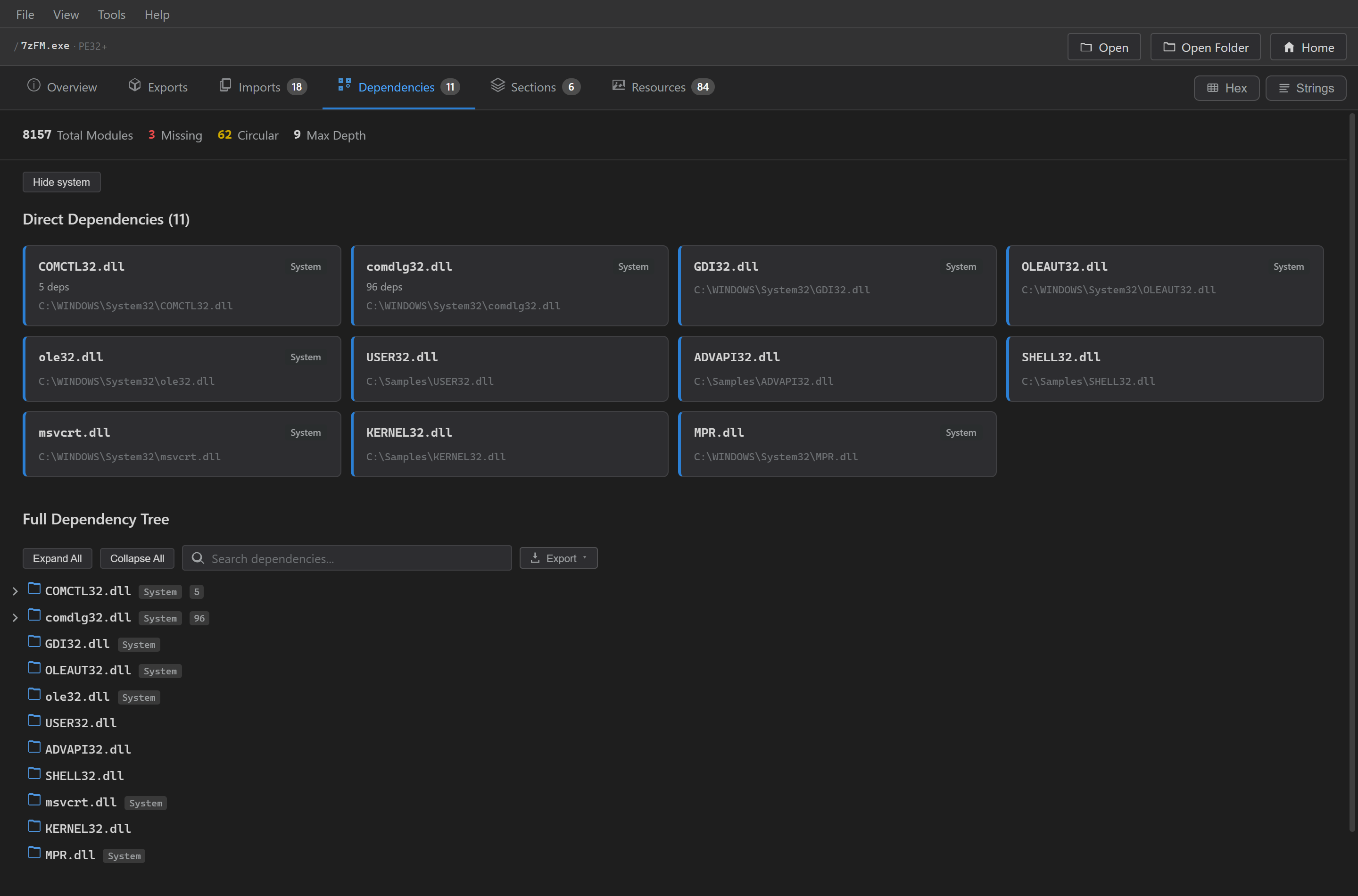Image resolution: width=1358 pixels, height=896 pixels.
Task: Select the SHELL32.dll dependency card
Action: click(x=1165, y=369)
